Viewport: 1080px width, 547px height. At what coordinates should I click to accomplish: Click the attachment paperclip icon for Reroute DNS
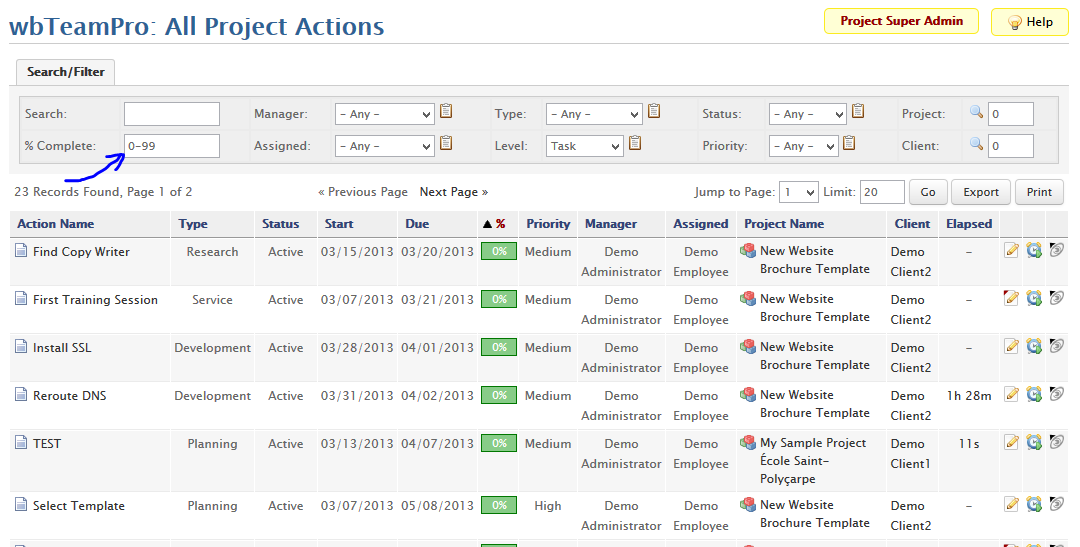pos(1056,394)
